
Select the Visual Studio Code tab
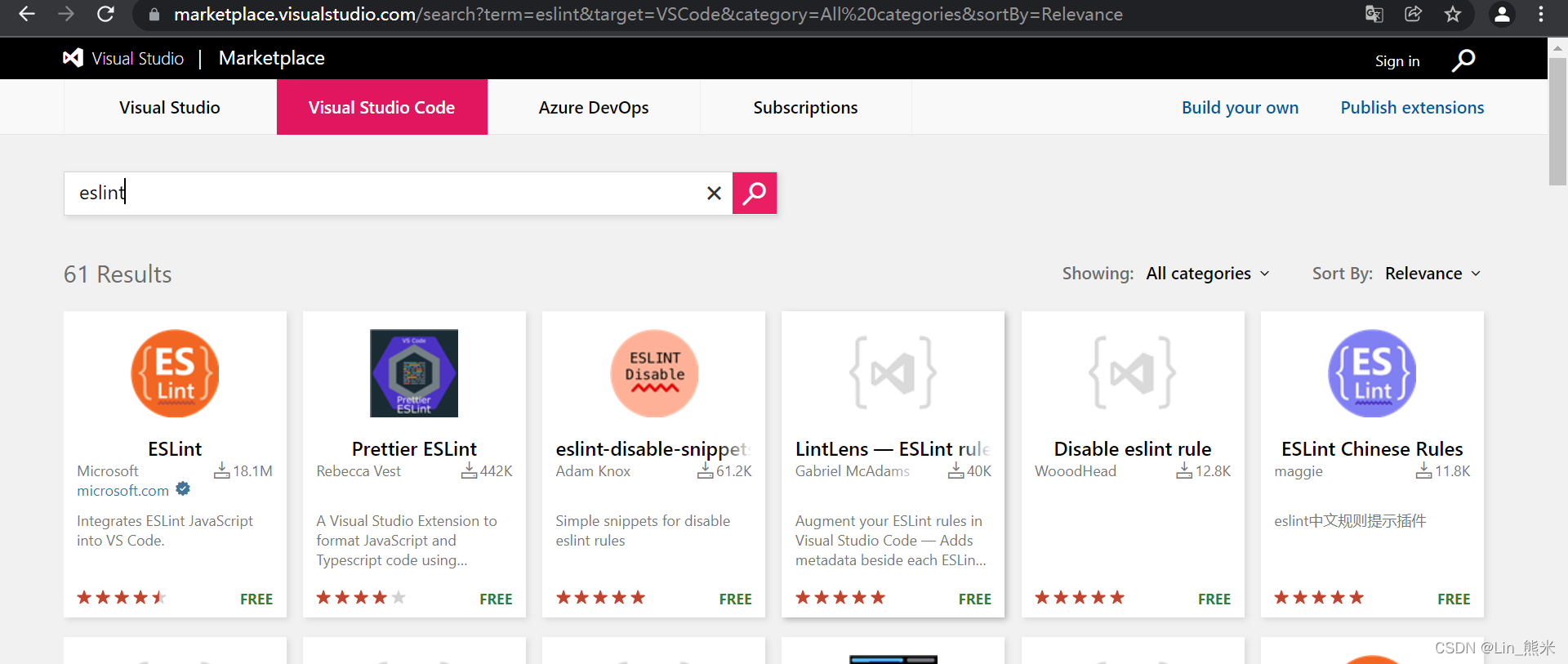click(381, 107)
